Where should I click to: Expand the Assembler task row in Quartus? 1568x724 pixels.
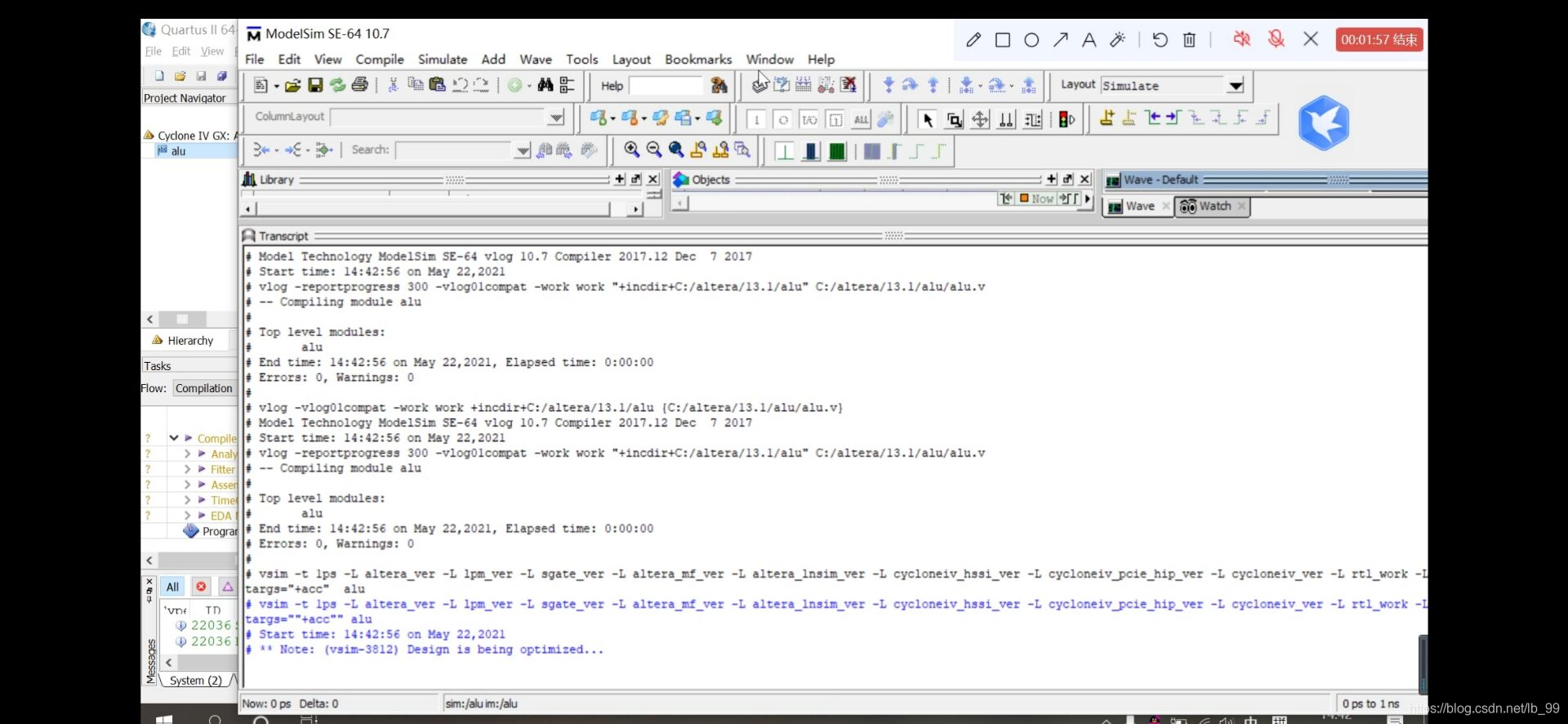tap(187, 485)
